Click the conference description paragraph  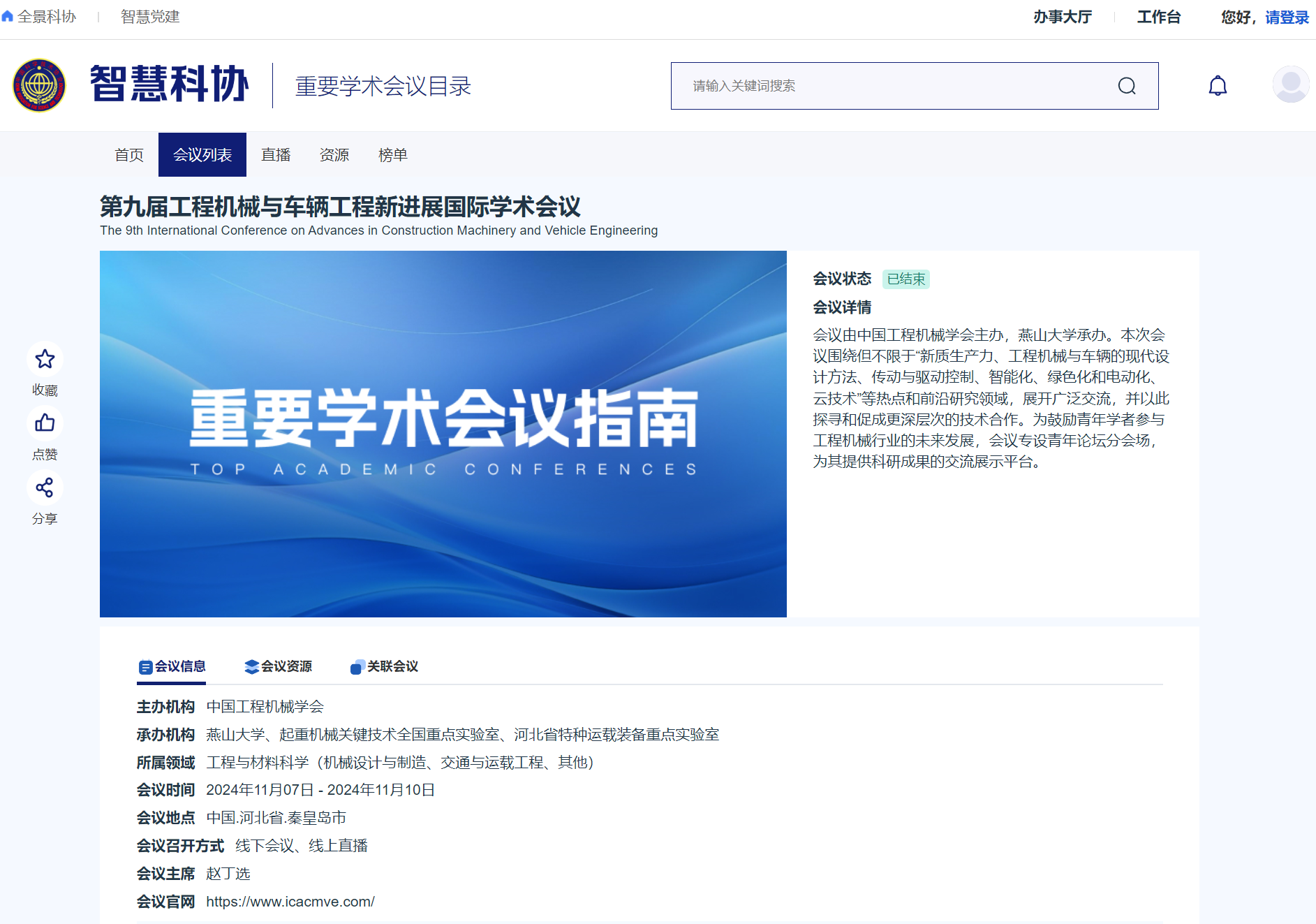pos(991,398)
